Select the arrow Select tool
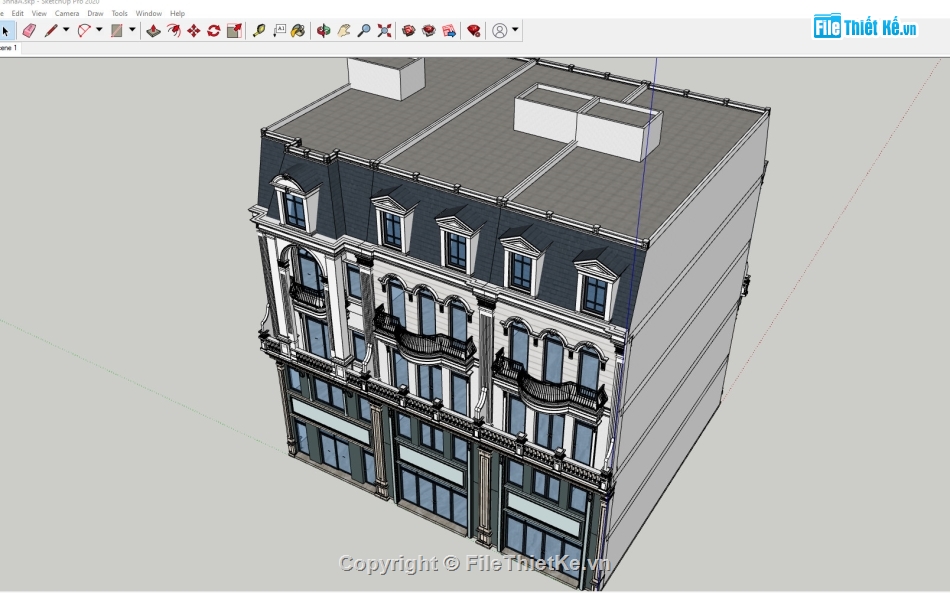950x593 pixels. (5, 30)
